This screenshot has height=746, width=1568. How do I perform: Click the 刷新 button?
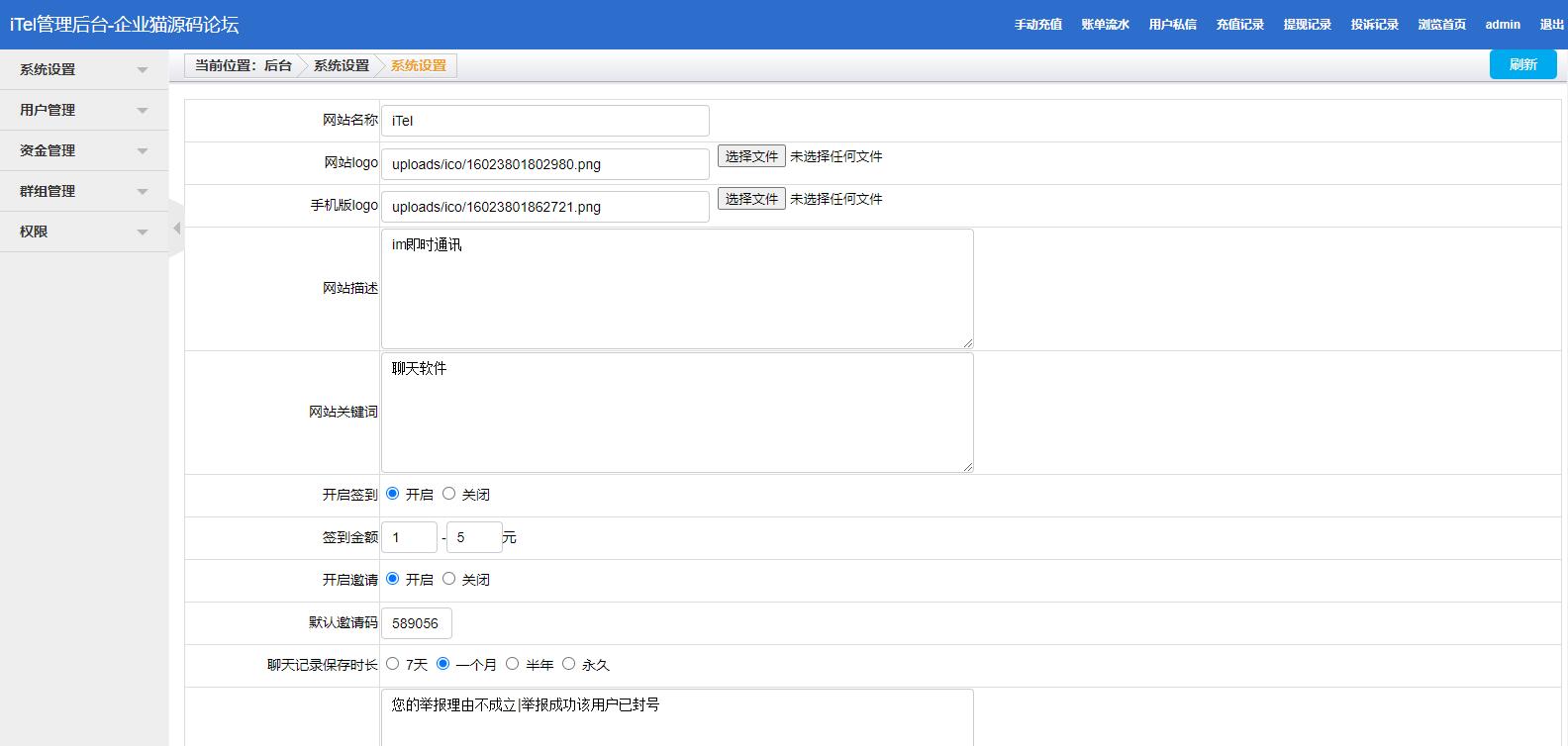(1522, 64)
